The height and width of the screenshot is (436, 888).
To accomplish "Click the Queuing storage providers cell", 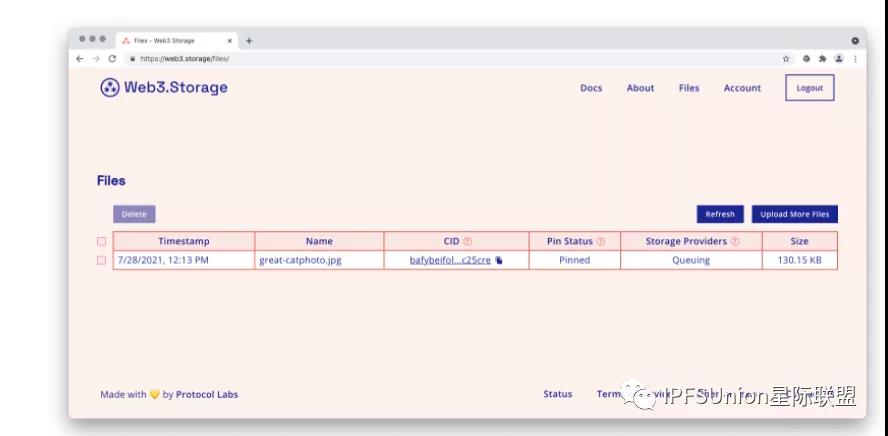I will pos(691,260).
